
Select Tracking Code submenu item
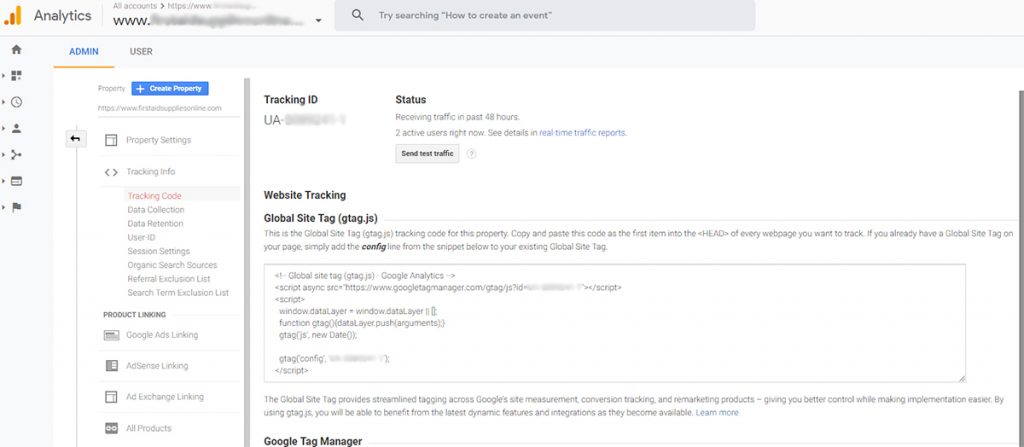tap(154, 195)
